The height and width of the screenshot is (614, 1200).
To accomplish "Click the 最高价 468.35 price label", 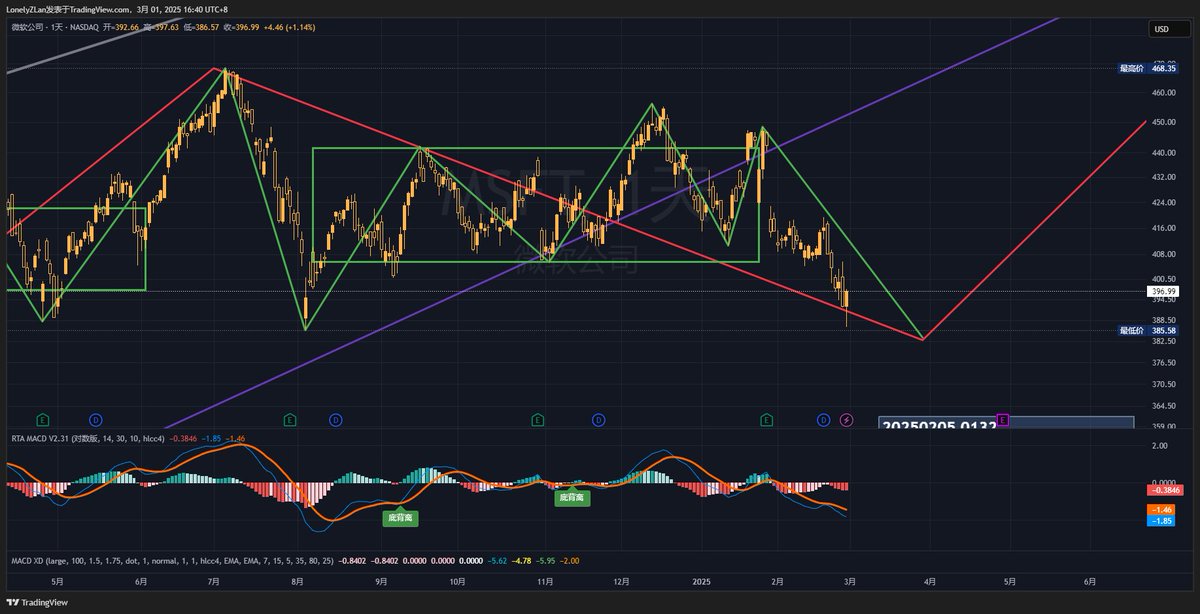I will 1148,69.
